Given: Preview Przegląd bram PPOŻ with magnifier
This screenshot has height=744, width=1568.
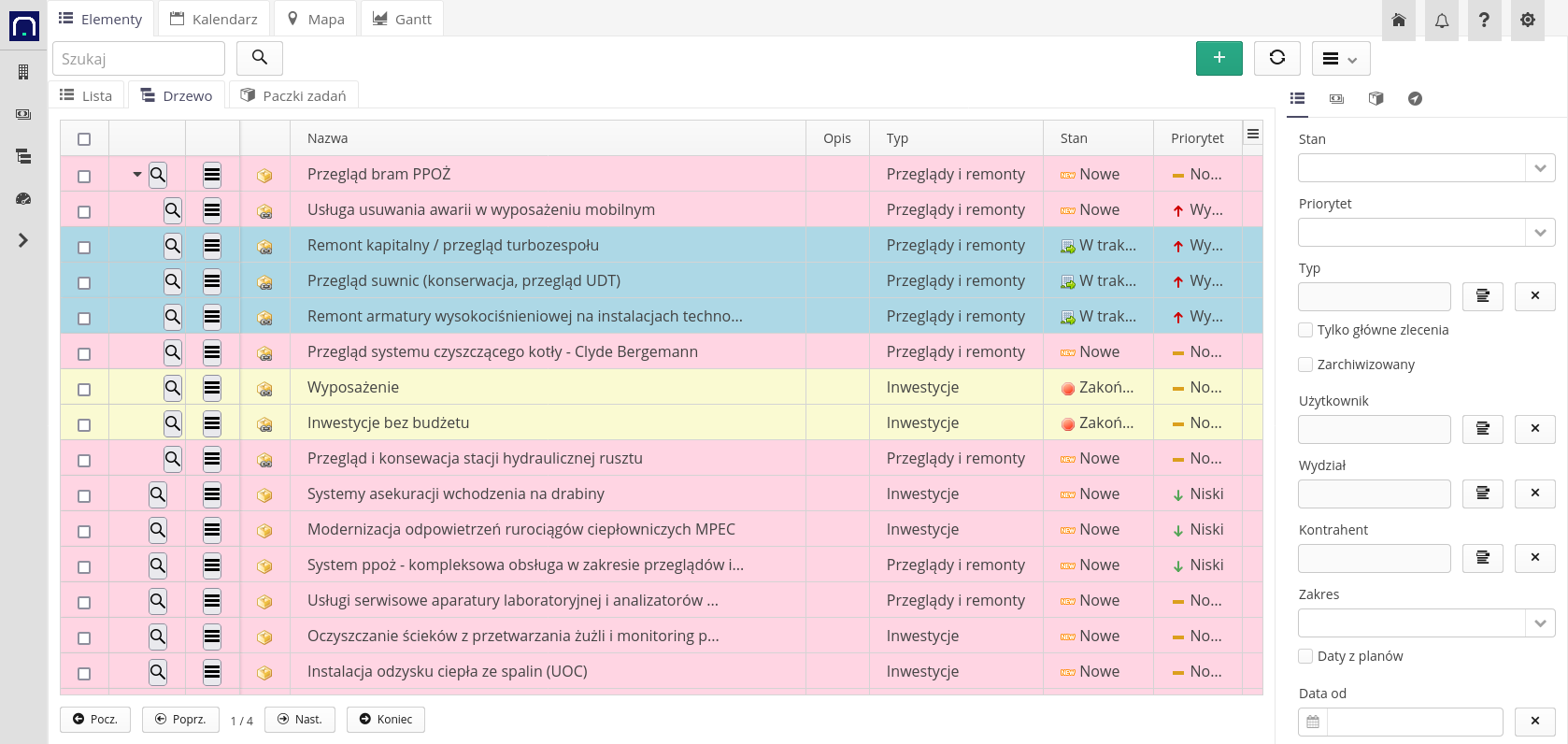Looking at the screenshot, I should pos(158,174).
